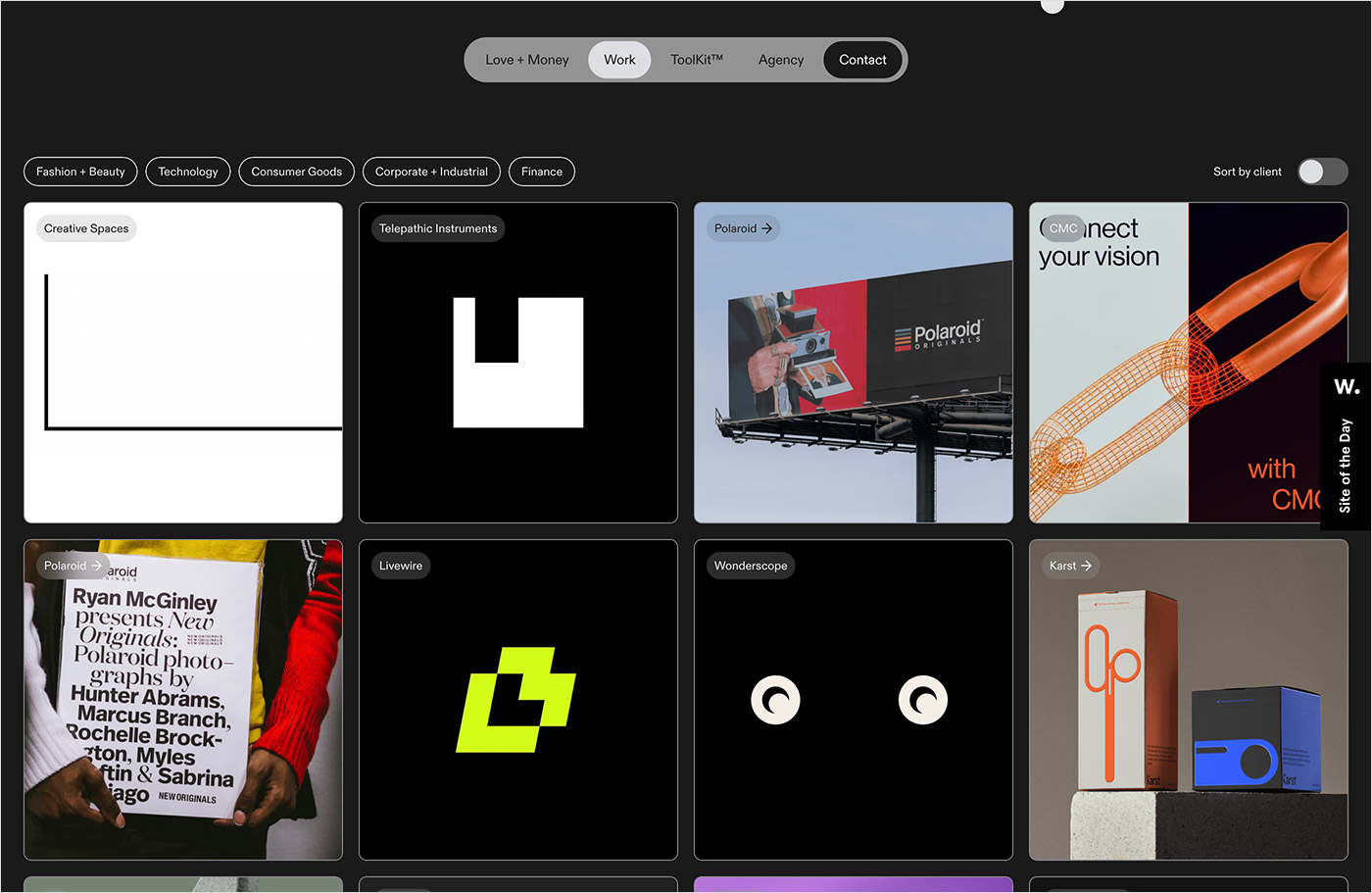This screenshot has width=1372, height=893.
Task: Click the Livewire label tag
Action: (x=401, y=566)
